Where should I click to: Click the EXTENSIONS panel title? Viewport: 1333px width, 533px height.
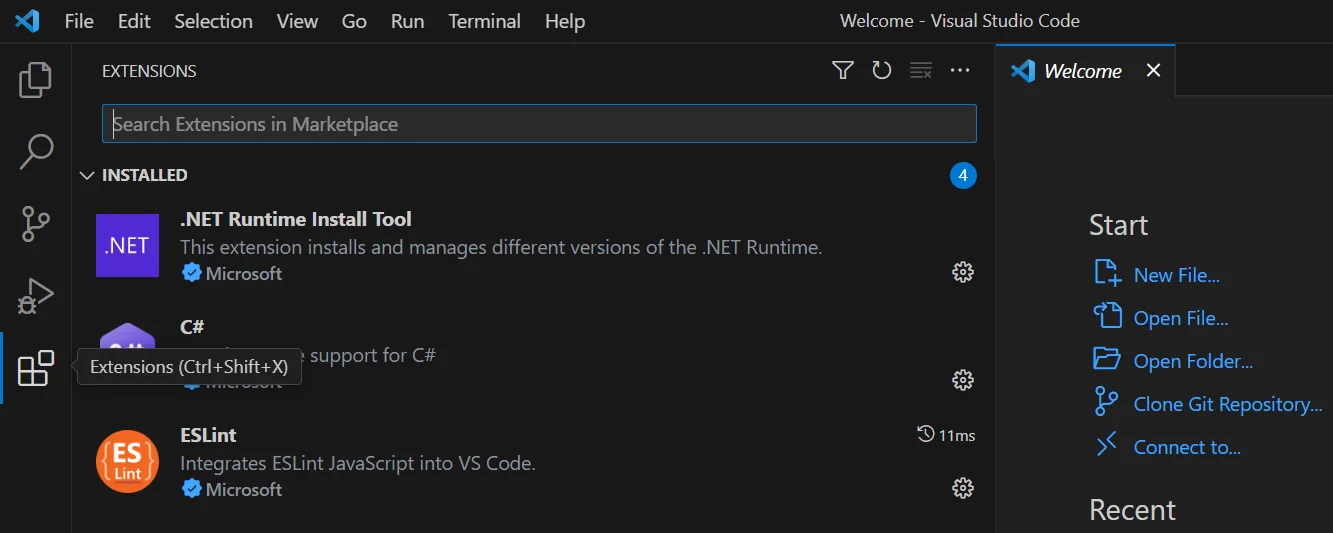(149, 71)
